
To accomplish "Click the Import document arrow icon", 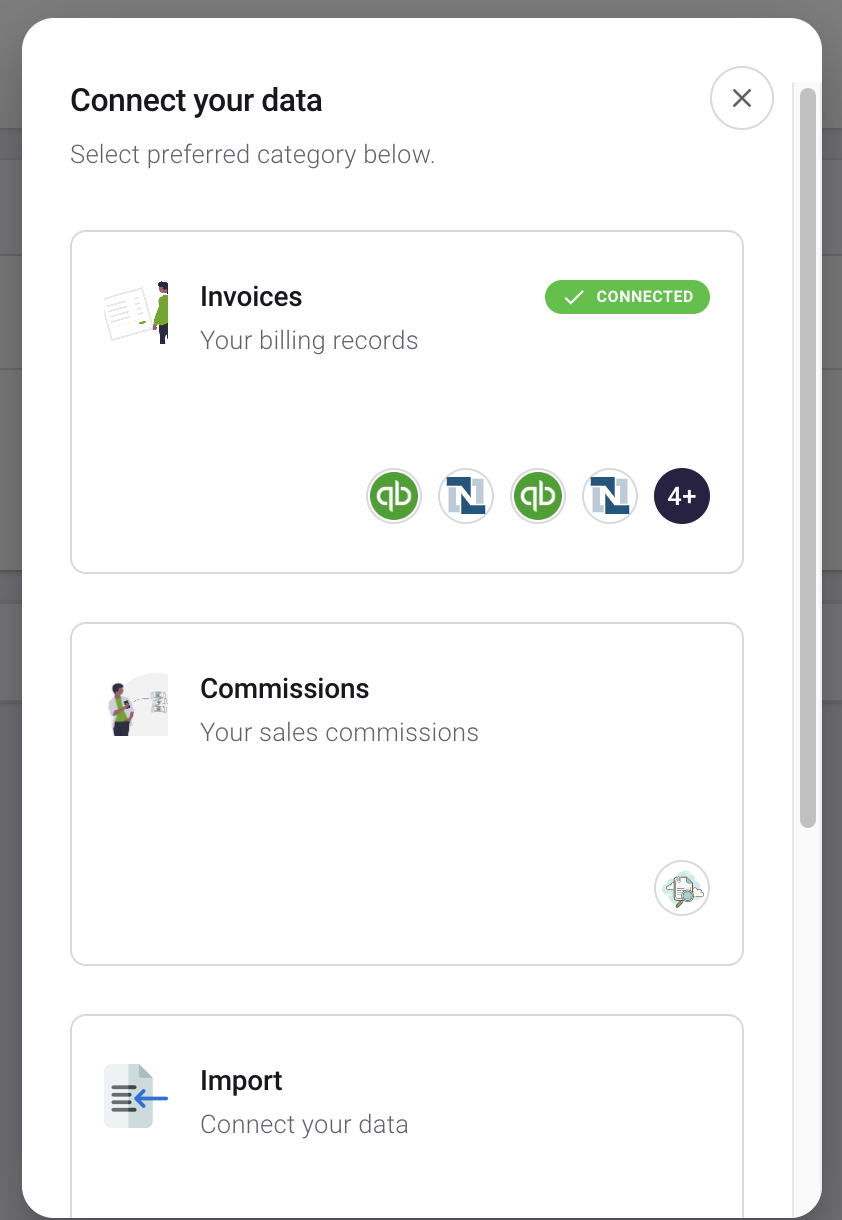I will point(136,1096).
